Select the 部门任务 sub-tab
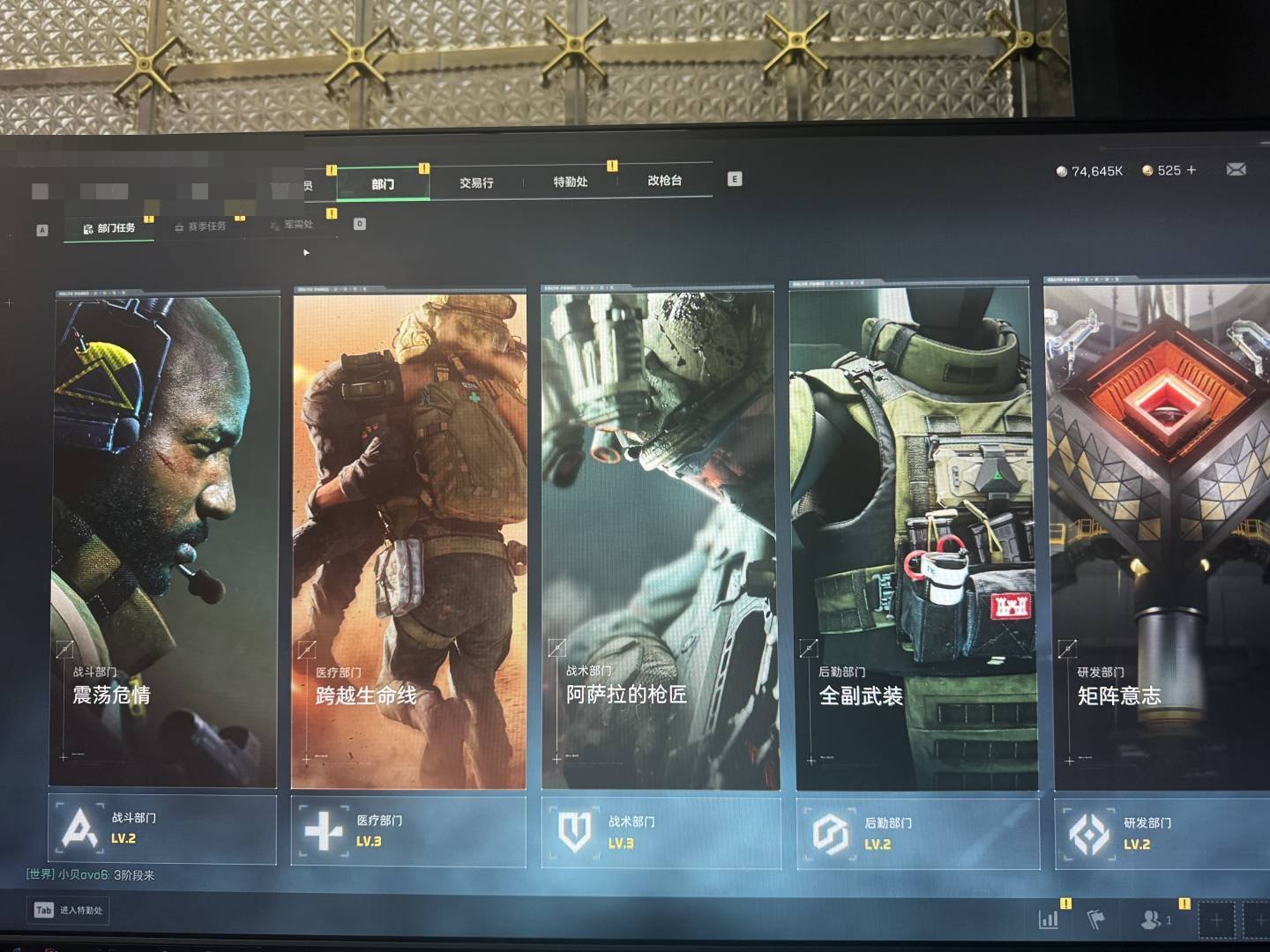1270x952 pixels. (109, 228)
